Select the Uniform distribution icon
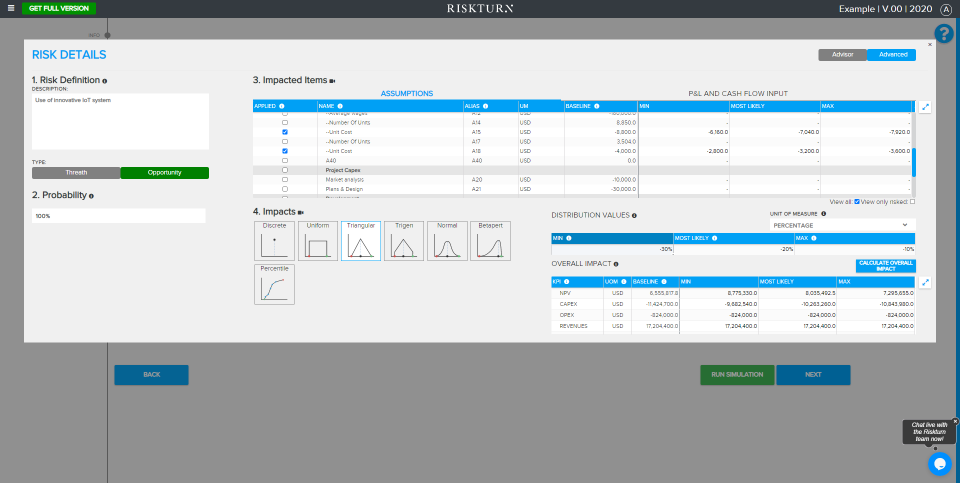Image resolution: width=960 pixels, height=483 pixels. (x=318, y=241)
